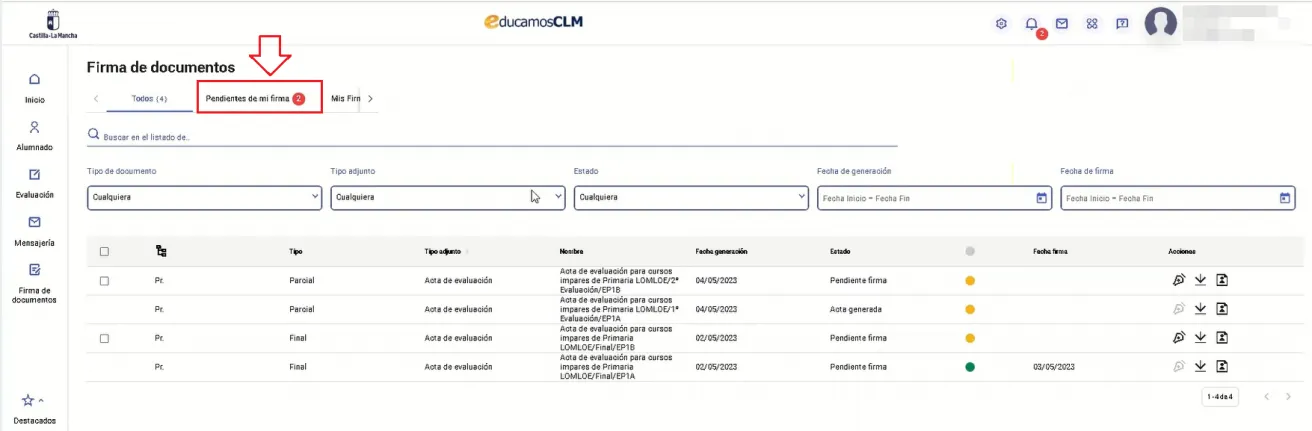
Task: Tick the checkbox for Final/EP1B row
Action: (104, 338)
